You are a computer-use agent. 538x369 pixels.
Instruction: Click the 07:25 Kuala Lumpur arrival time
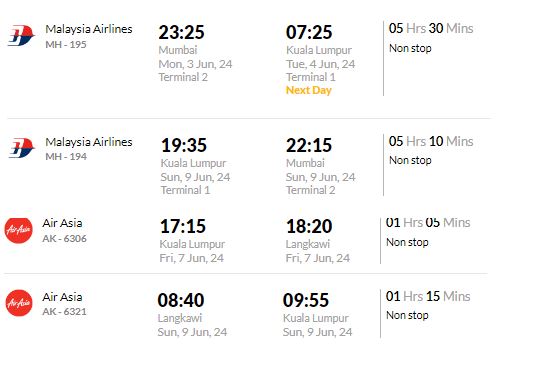[309, 32]
